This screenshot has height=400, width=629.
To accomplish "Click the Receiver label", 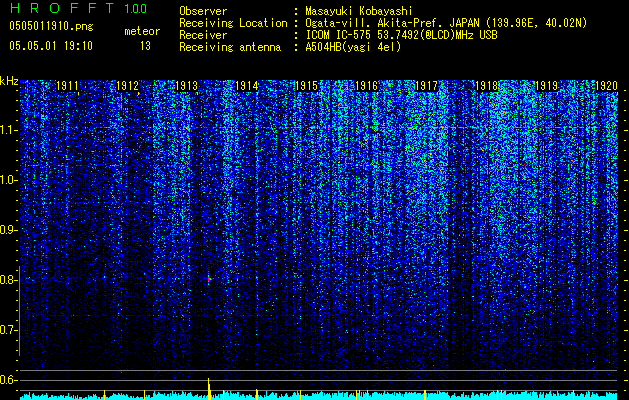I will pos(203,35).
